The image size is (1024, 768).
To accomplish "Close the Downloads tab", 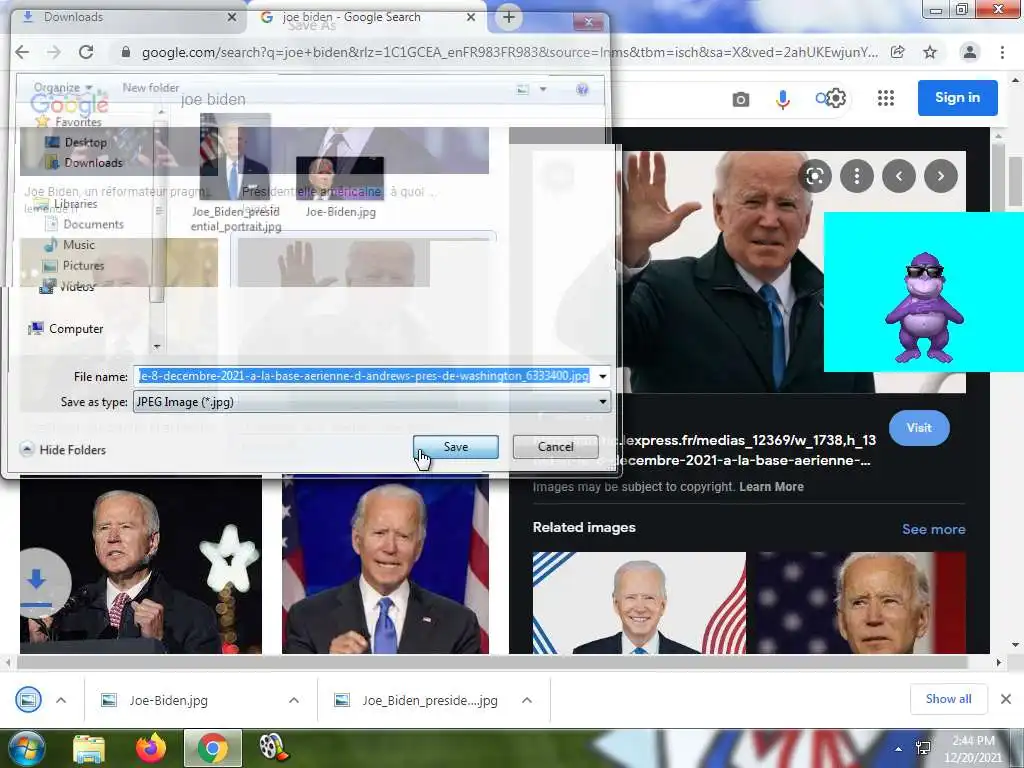I will click(231, 18).
